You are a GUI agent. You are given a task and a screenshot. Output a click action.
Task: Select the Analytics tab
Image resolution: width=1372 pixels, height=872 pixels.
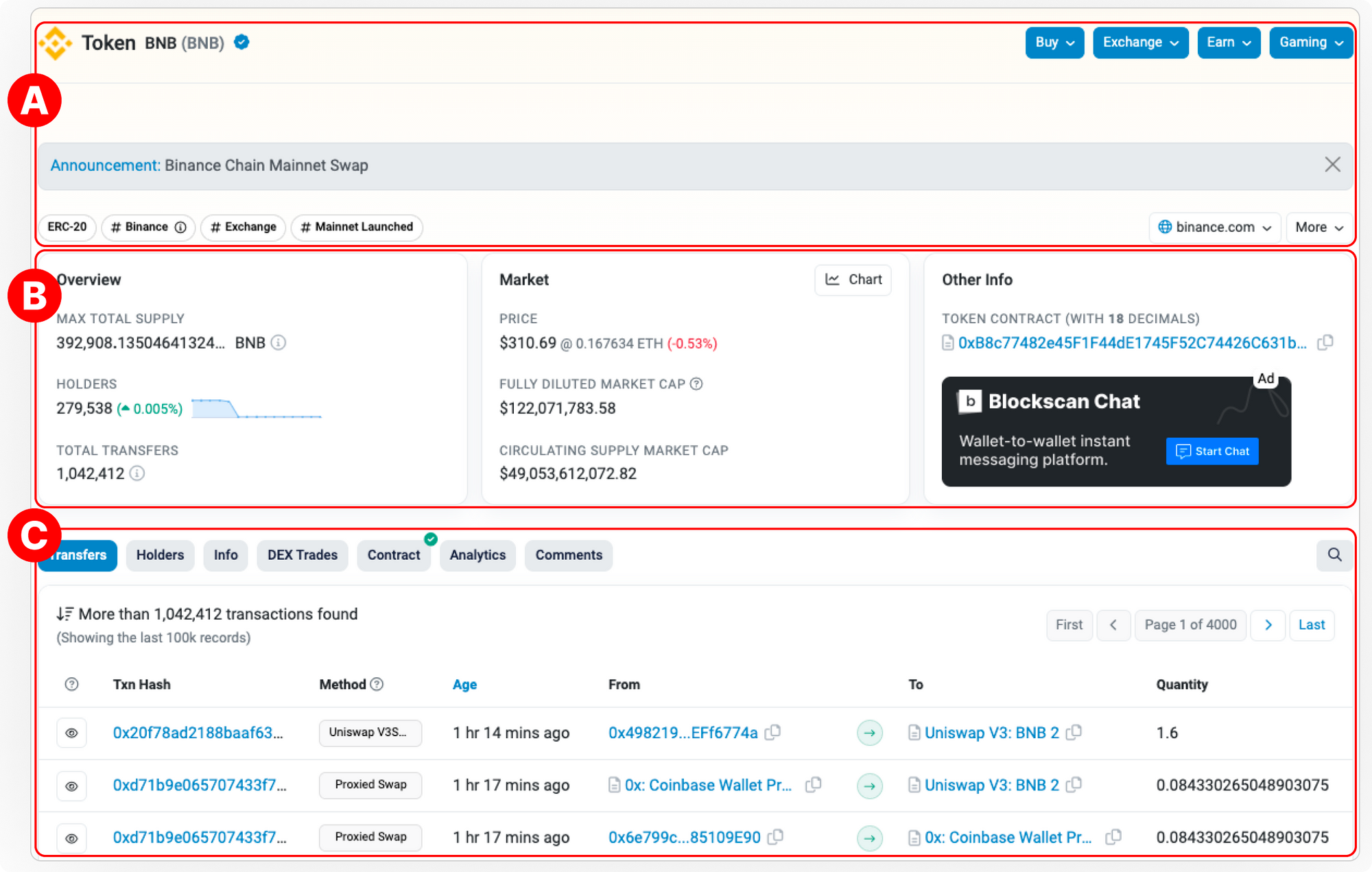[x=477, y=554]
